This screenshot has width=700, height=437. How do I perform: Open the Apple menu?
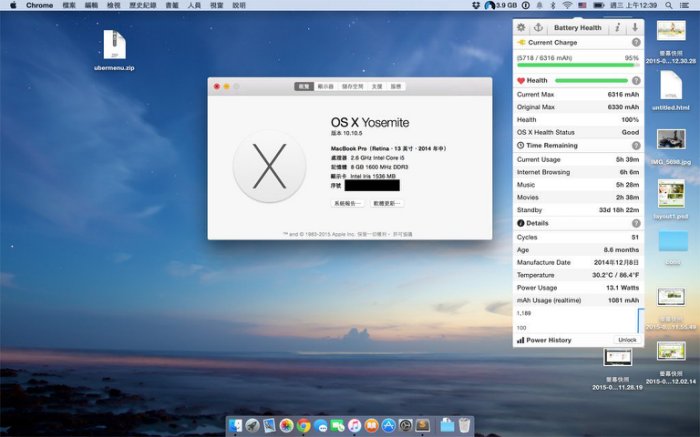tap(13, 5)
